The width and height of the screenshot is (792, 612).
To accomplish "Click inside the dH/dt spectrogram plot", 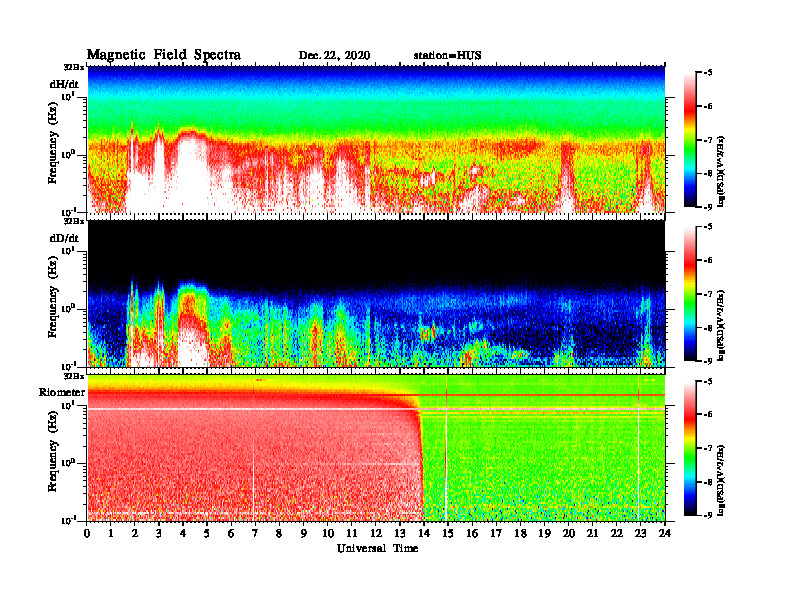I will (x=376, y=139).
